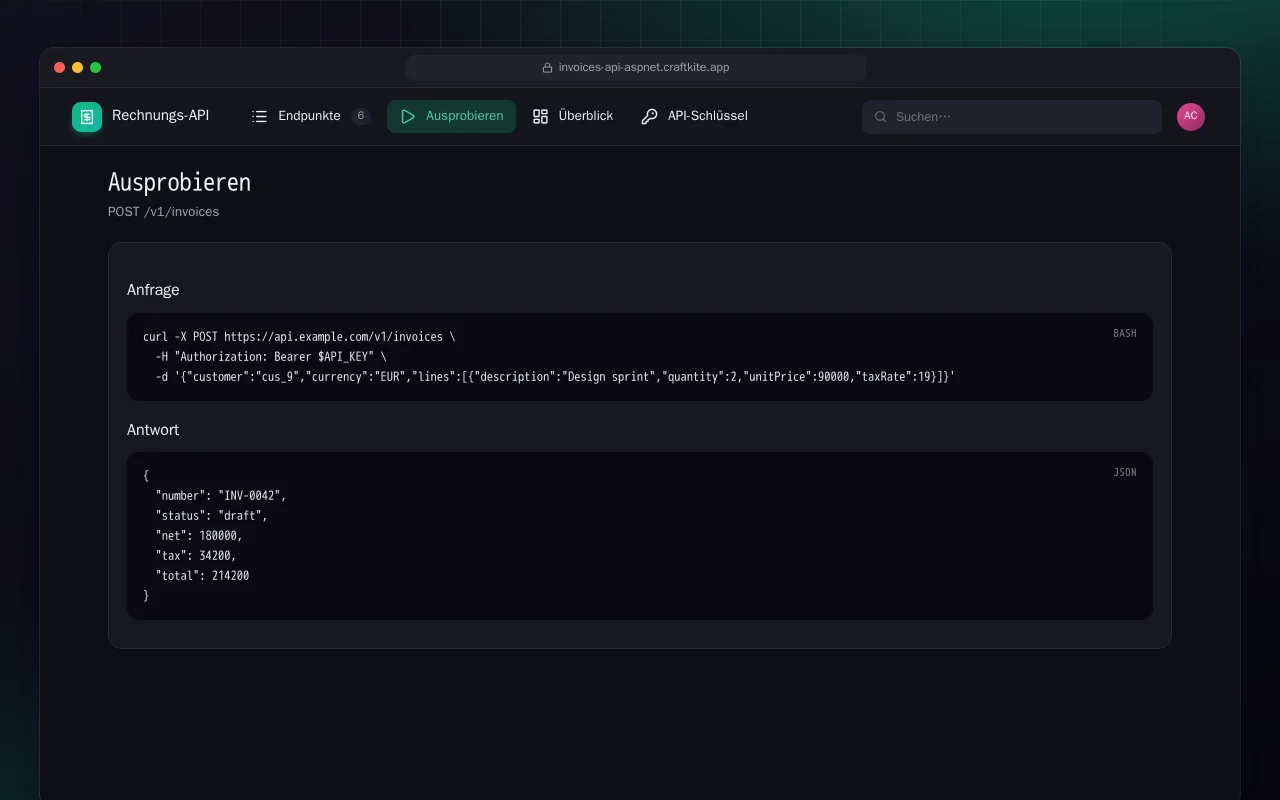Click the "number": "INV-0042" line
This screenshot has width=1280, height=800.
pyautogui.click(x=221, y=496)
